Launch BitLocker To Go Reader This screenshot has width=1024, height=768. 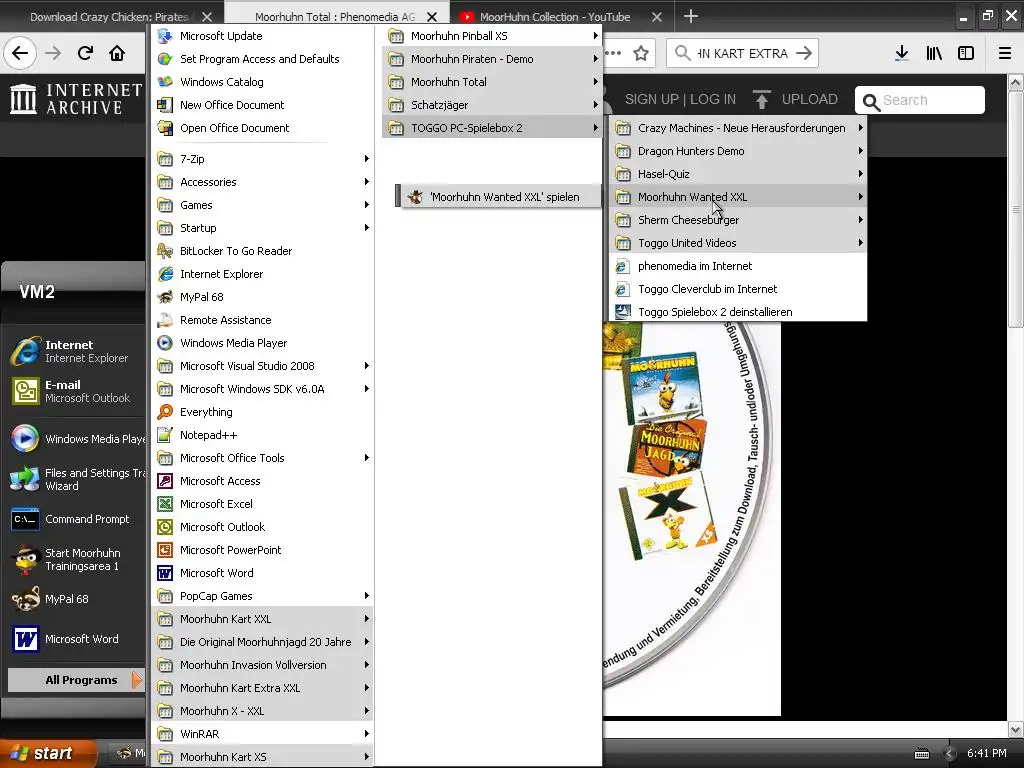pyautogui.click(x=261, y=251)
